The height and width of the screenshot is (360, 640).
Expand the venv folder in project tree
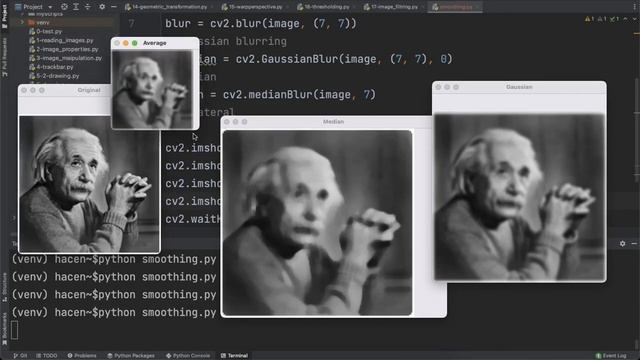(x=22, y=22)
